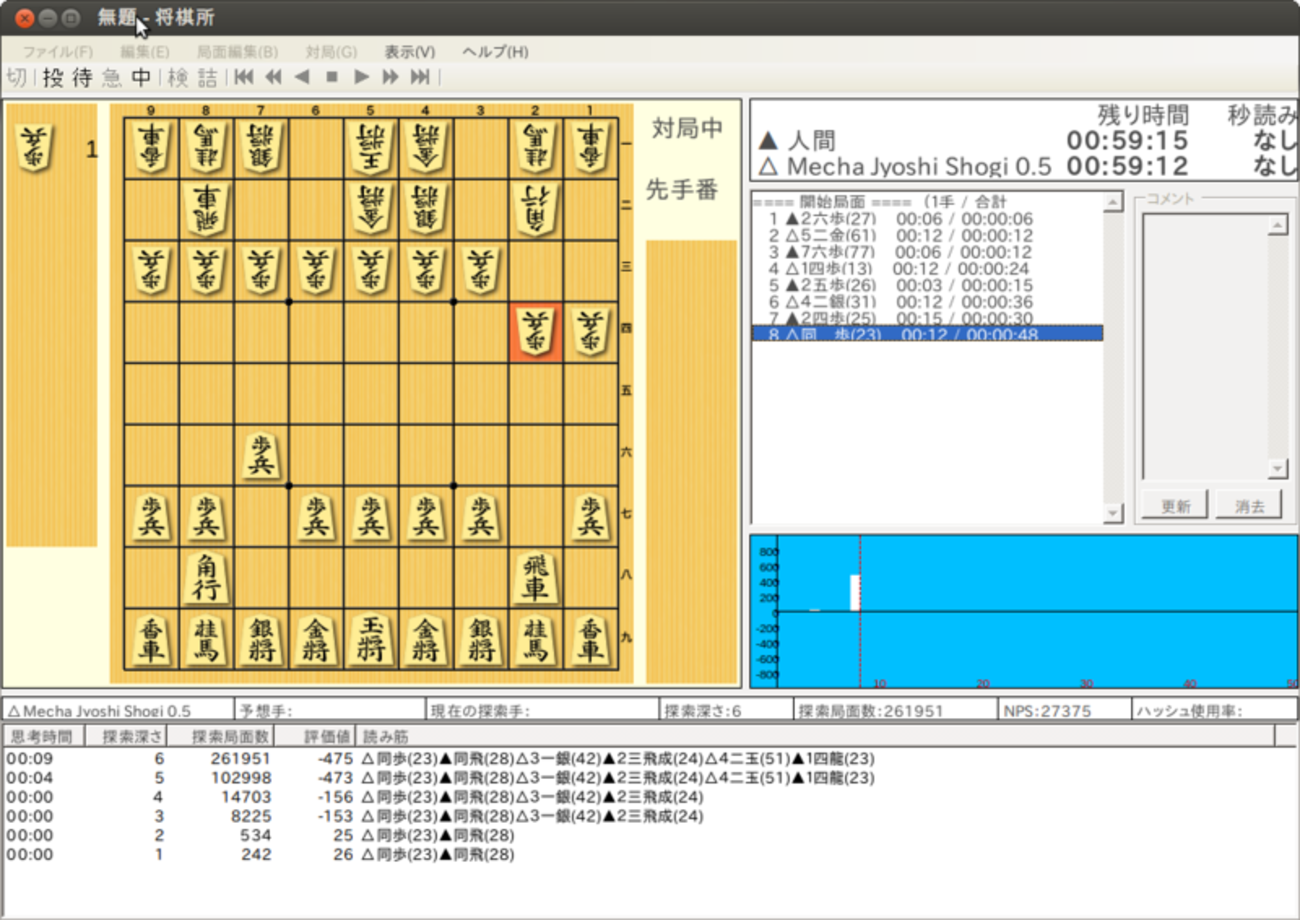
Task: Click the 検 analysis toolbar icon
Action: (x=178, y=77)
